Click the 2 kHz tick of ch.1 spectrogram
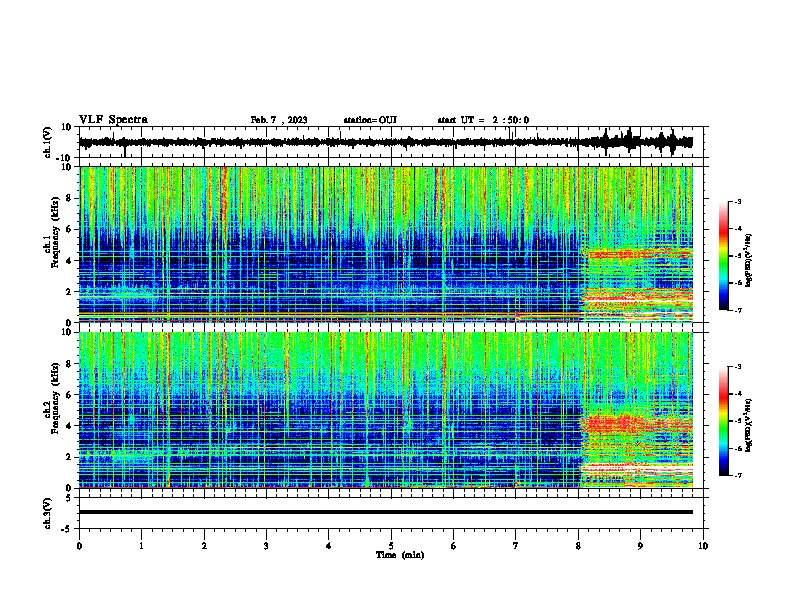This screenshot has height=612, width=792. pos(68,292)
